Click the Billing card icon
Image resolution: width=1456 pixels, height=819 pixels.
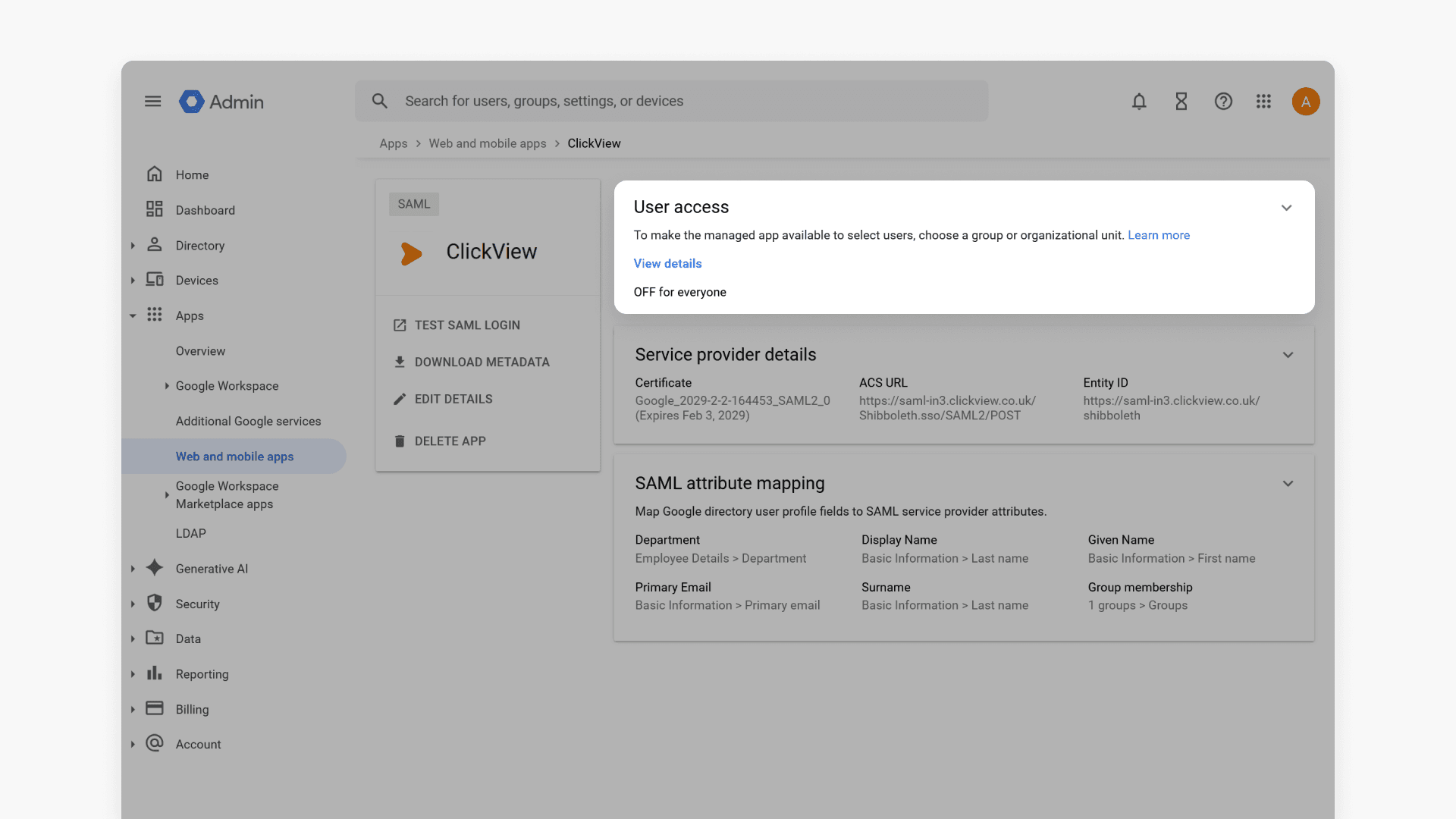tap(155, 708)
